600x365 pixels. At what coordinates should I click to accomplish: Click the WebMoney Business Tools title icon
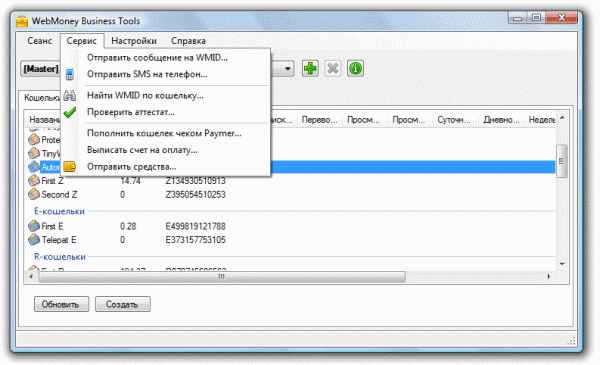[22, 21]
